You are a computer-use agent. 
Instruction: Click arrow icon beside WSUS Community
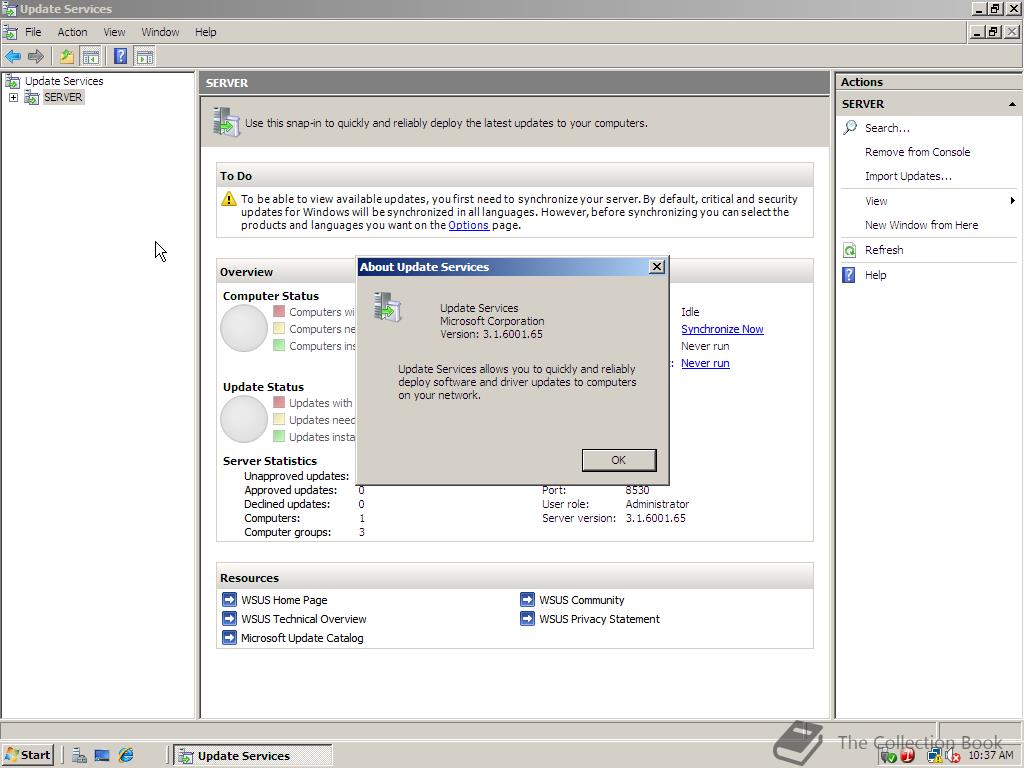tap(527, 600)
